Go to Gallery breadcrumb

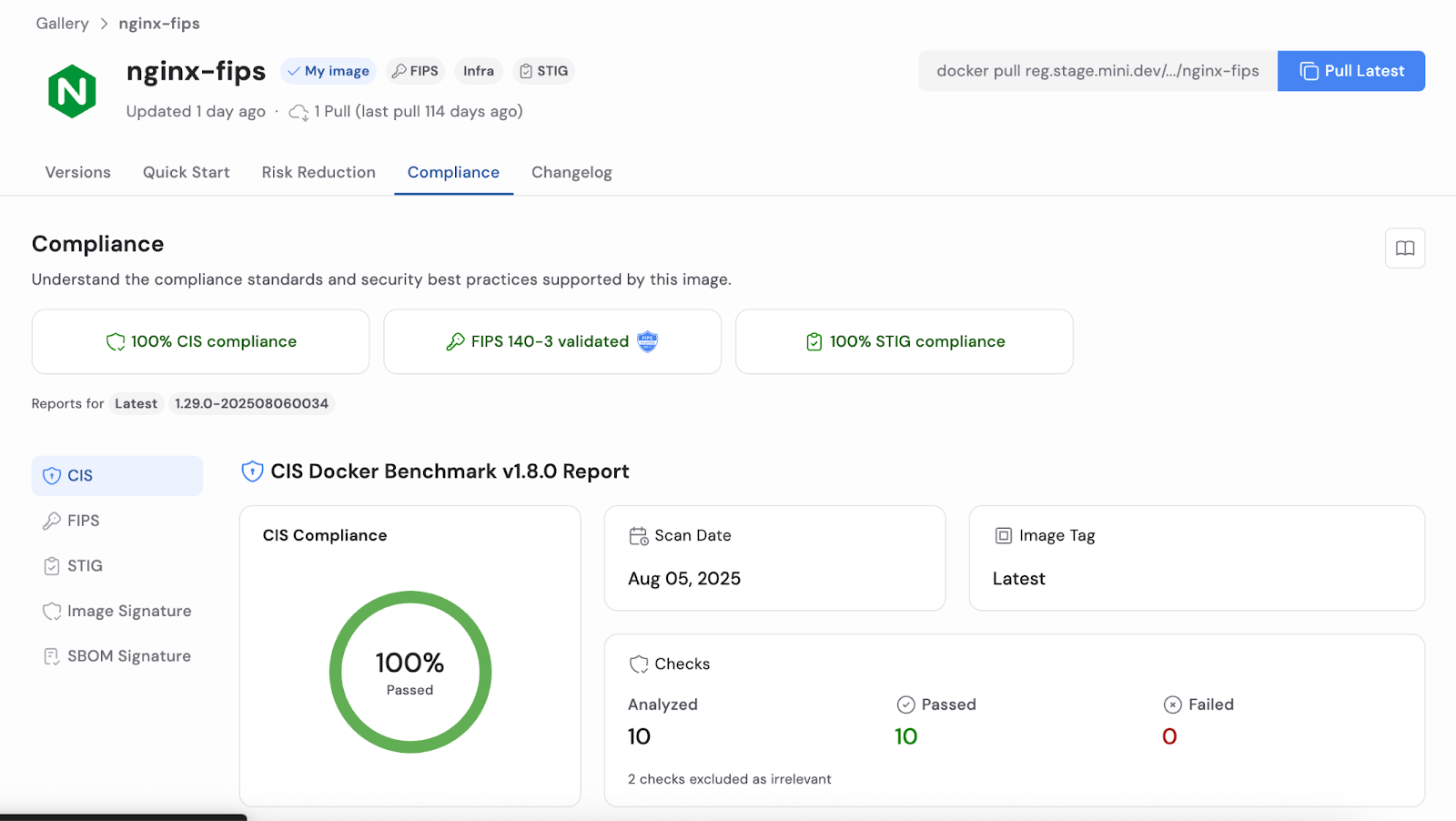click(63, 24)
